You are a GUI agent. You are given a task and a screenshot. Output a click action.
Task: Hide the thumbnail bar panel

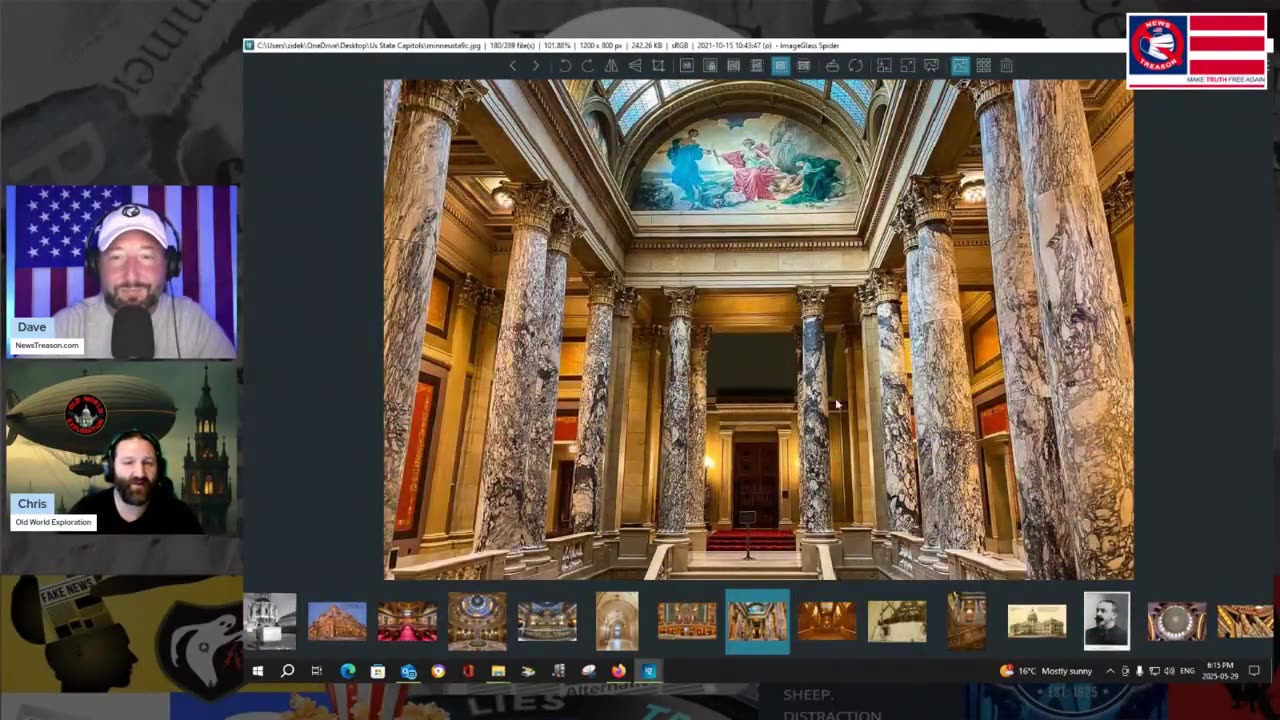pos(960,66)
